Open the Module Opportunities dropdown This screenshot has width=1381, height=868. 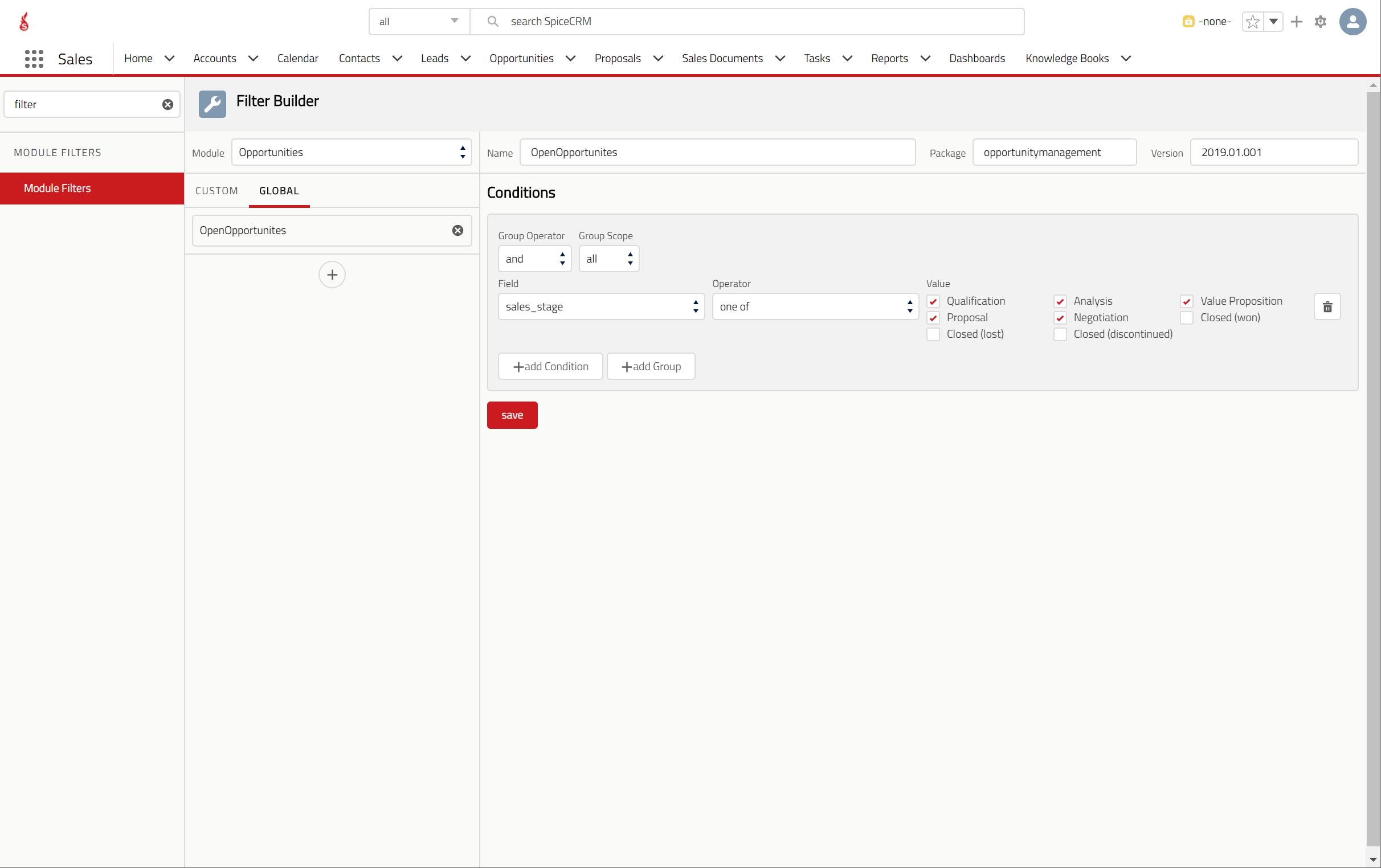[x=351, y=153]
